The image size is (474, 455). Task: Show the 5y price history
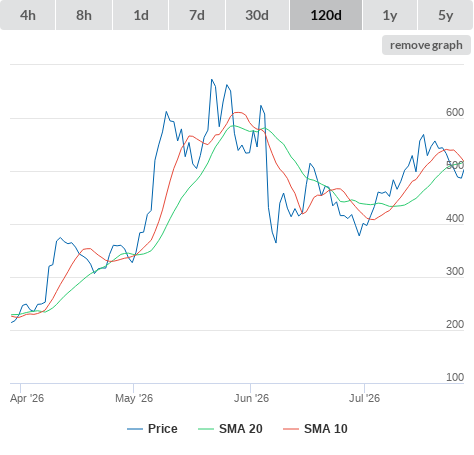446,15
